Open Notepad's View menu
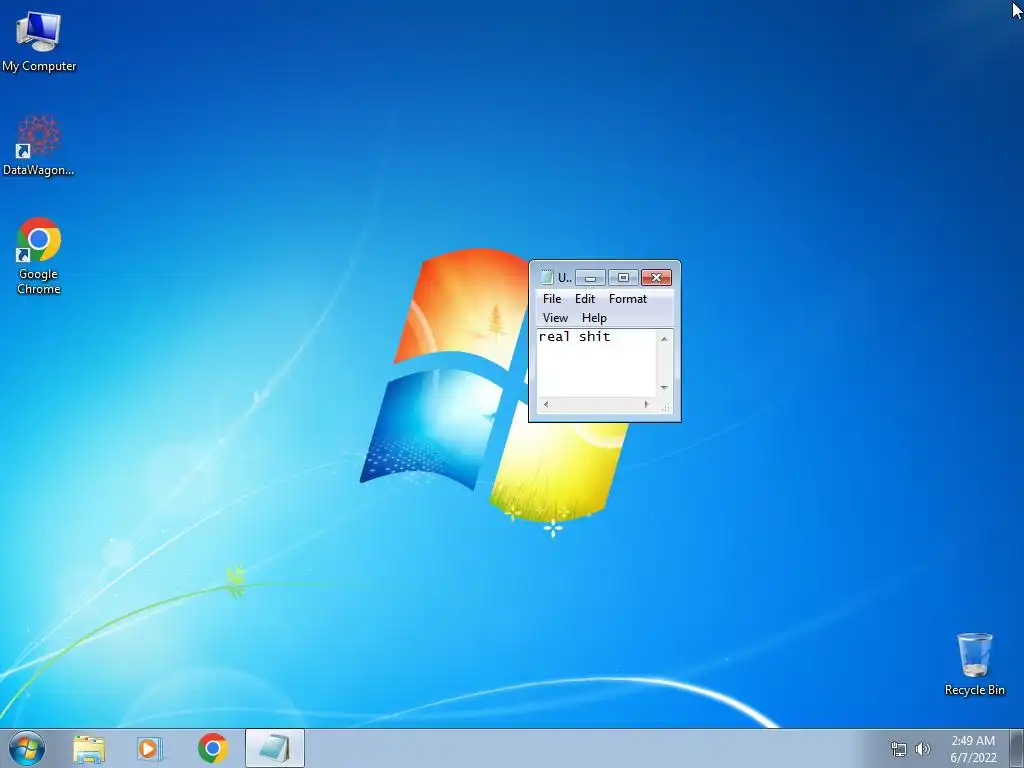The image size is (1024, 768). pyautogui.click(x=555, y=317)
